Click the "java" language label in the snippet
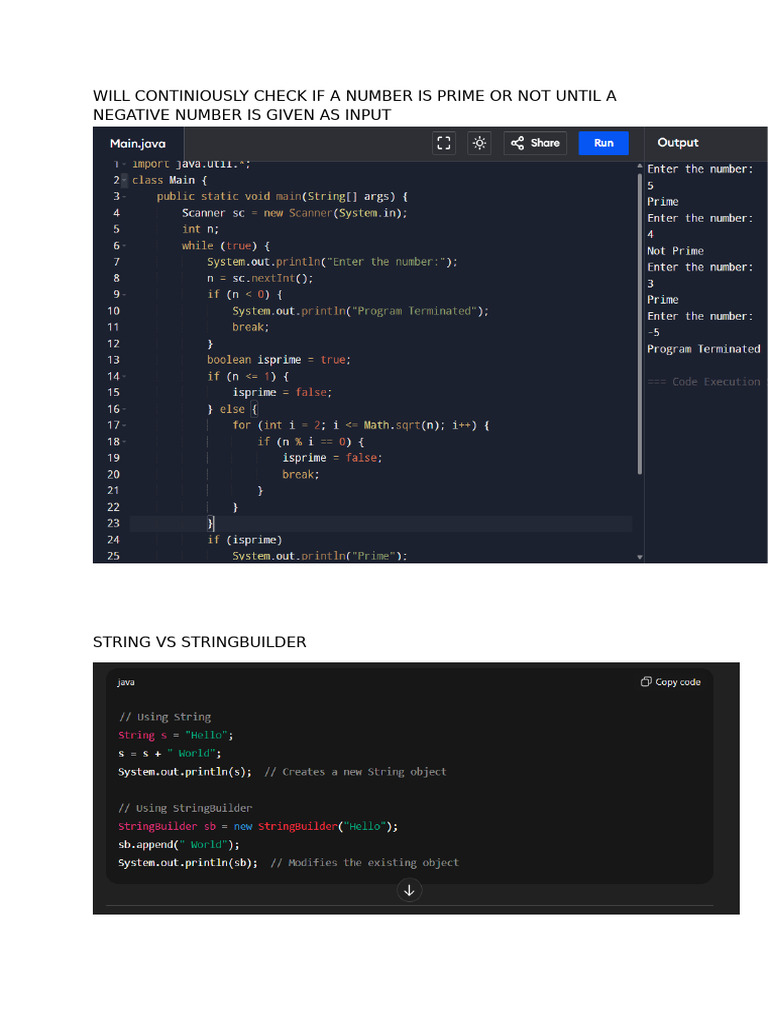Screen dimensions: 768x1024 click(126, 682)
